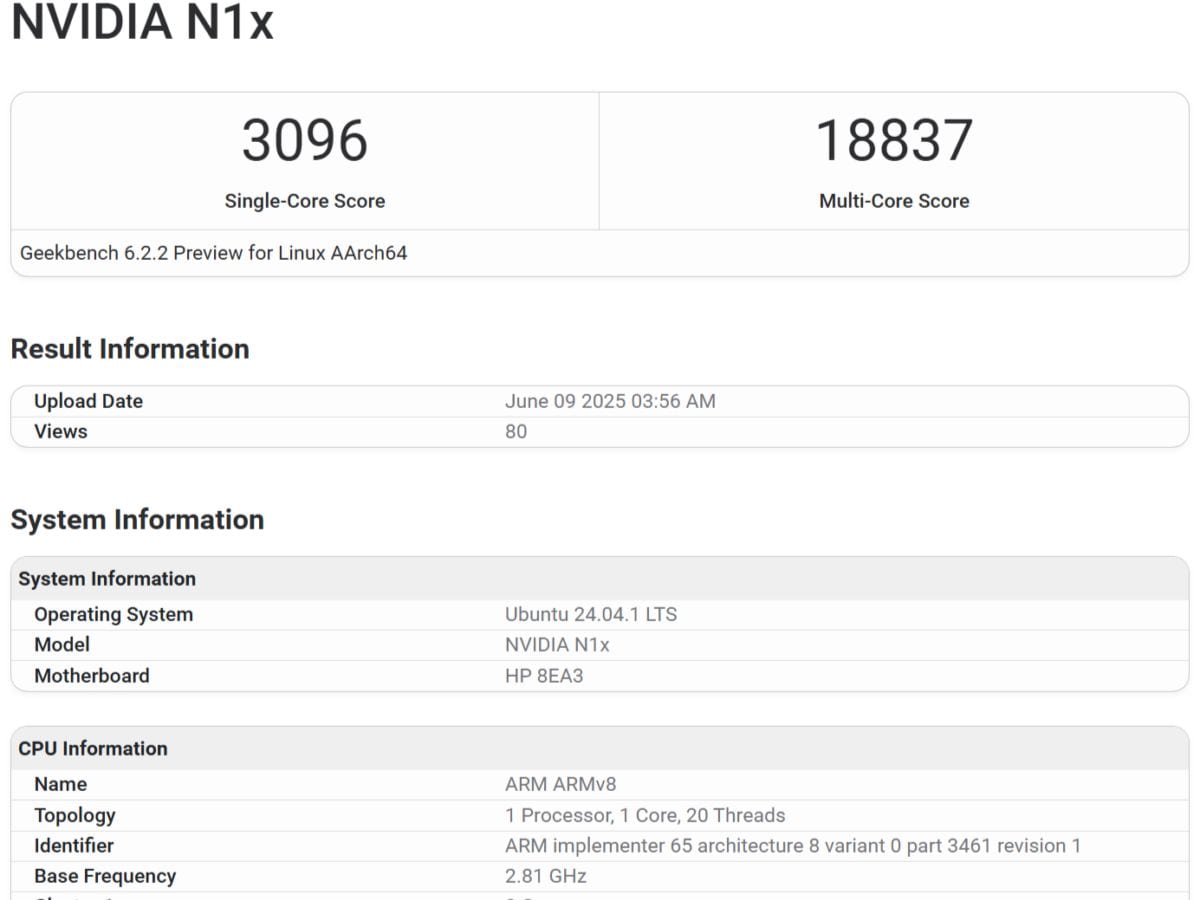Select the Ubuntu 24.04.1 LTS value
Viewport: 1200px width, 900px height.
591,614
